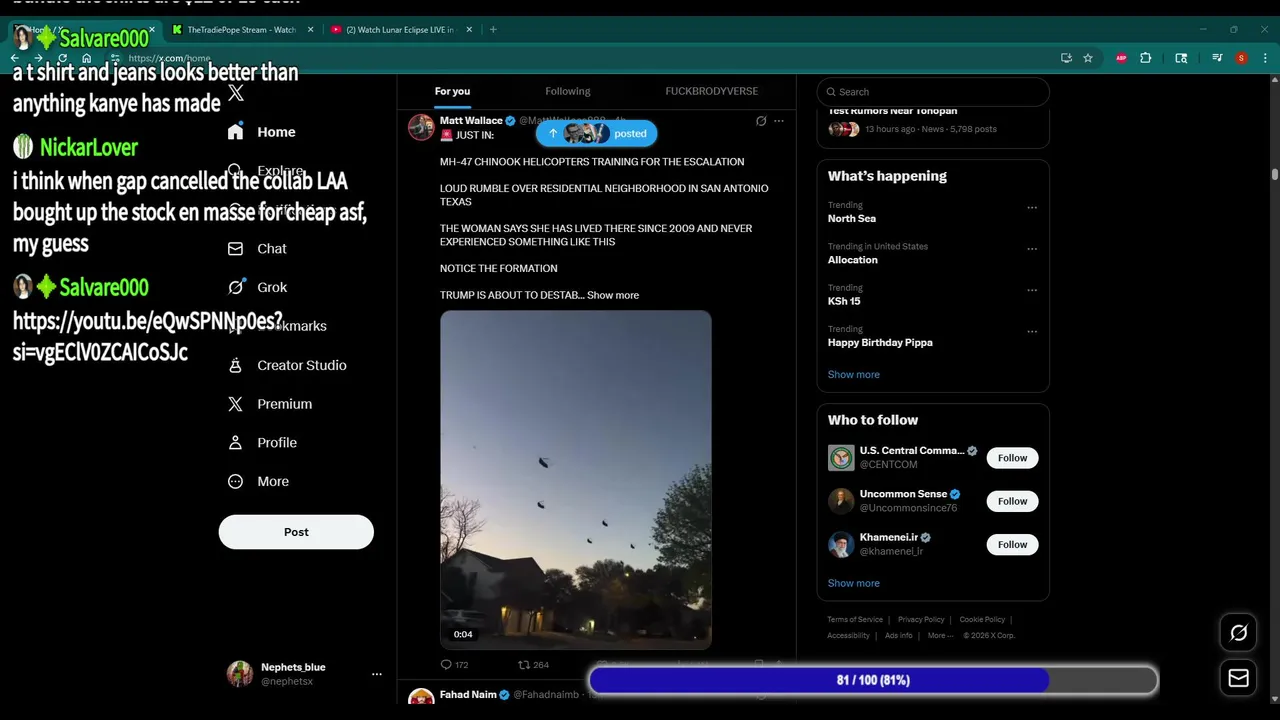Click the Search field on X
The width and height of the screenshot is (1280, 720).
point(933,92)
